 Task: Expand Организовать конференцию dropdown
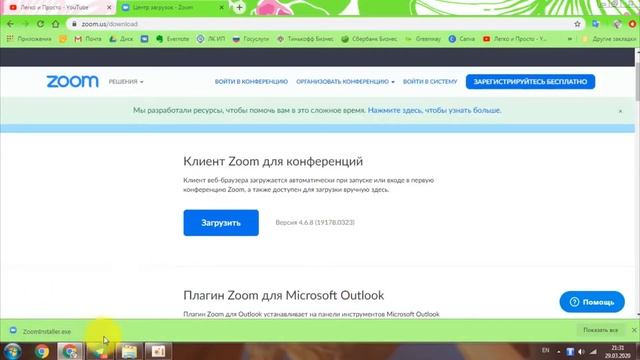[x=345, y=82]
